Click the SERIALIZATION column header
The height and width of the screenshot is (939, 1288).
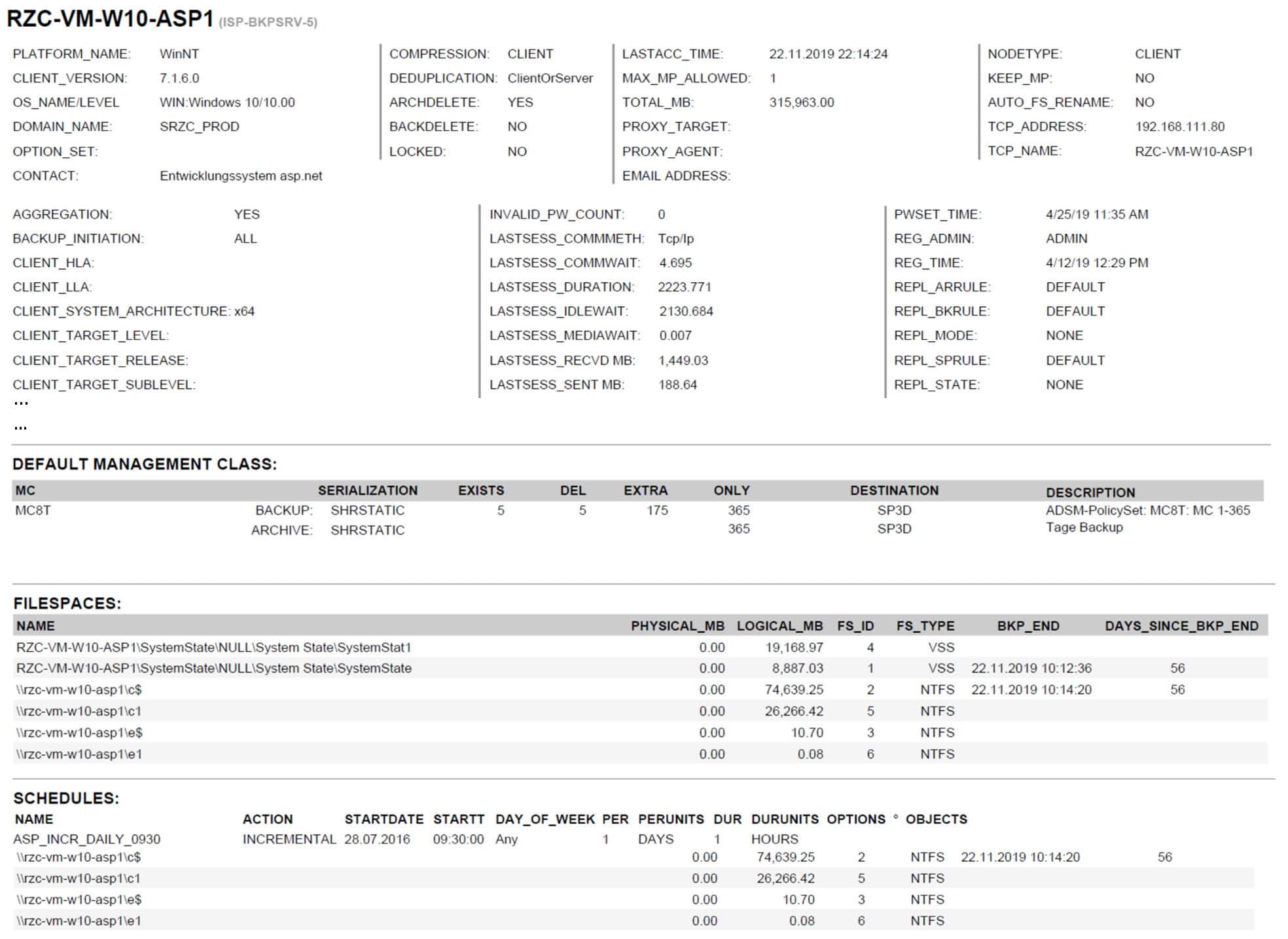click(367, 490)
